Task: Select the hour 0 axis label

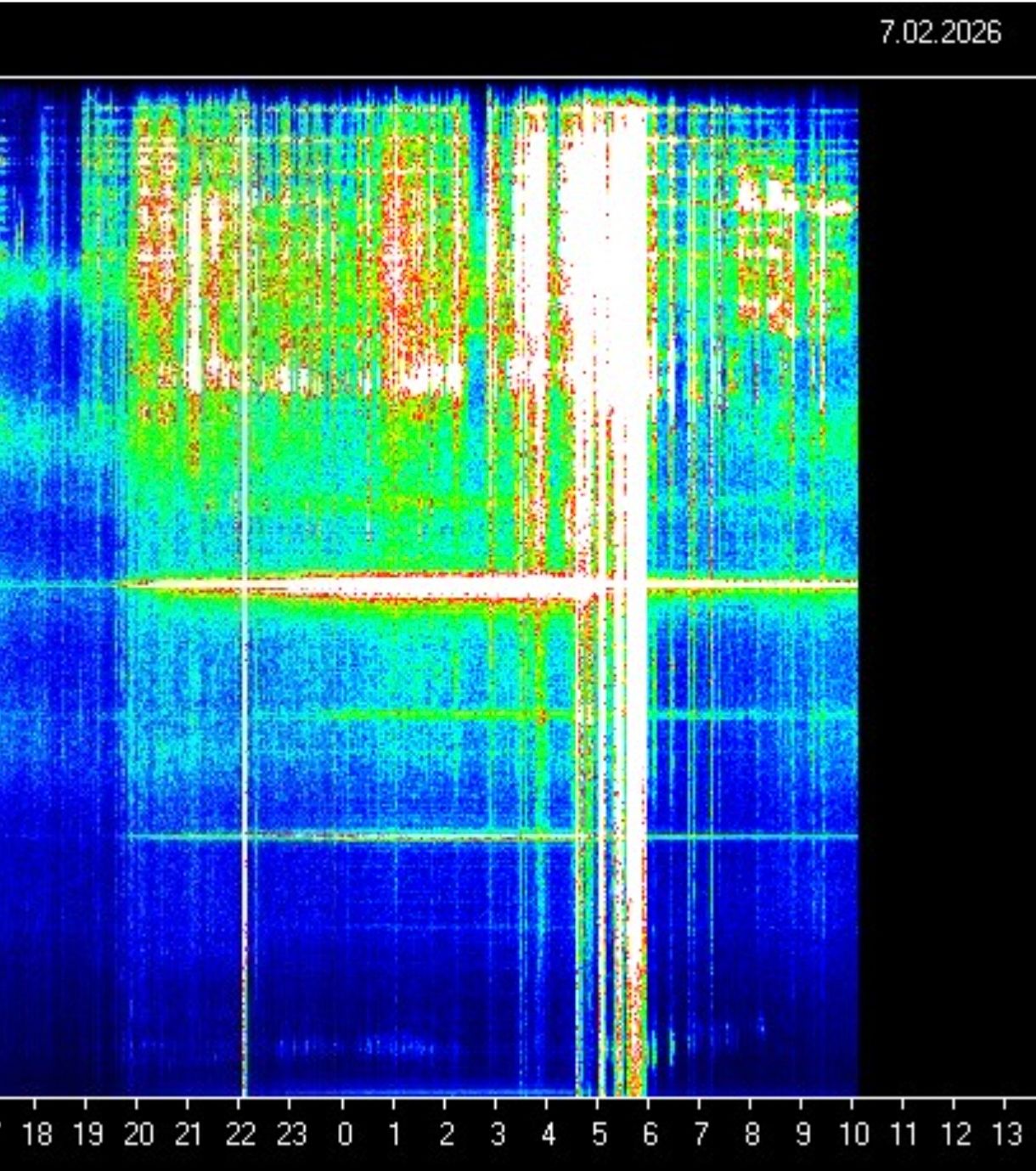Action: (x=343, y=1133)
